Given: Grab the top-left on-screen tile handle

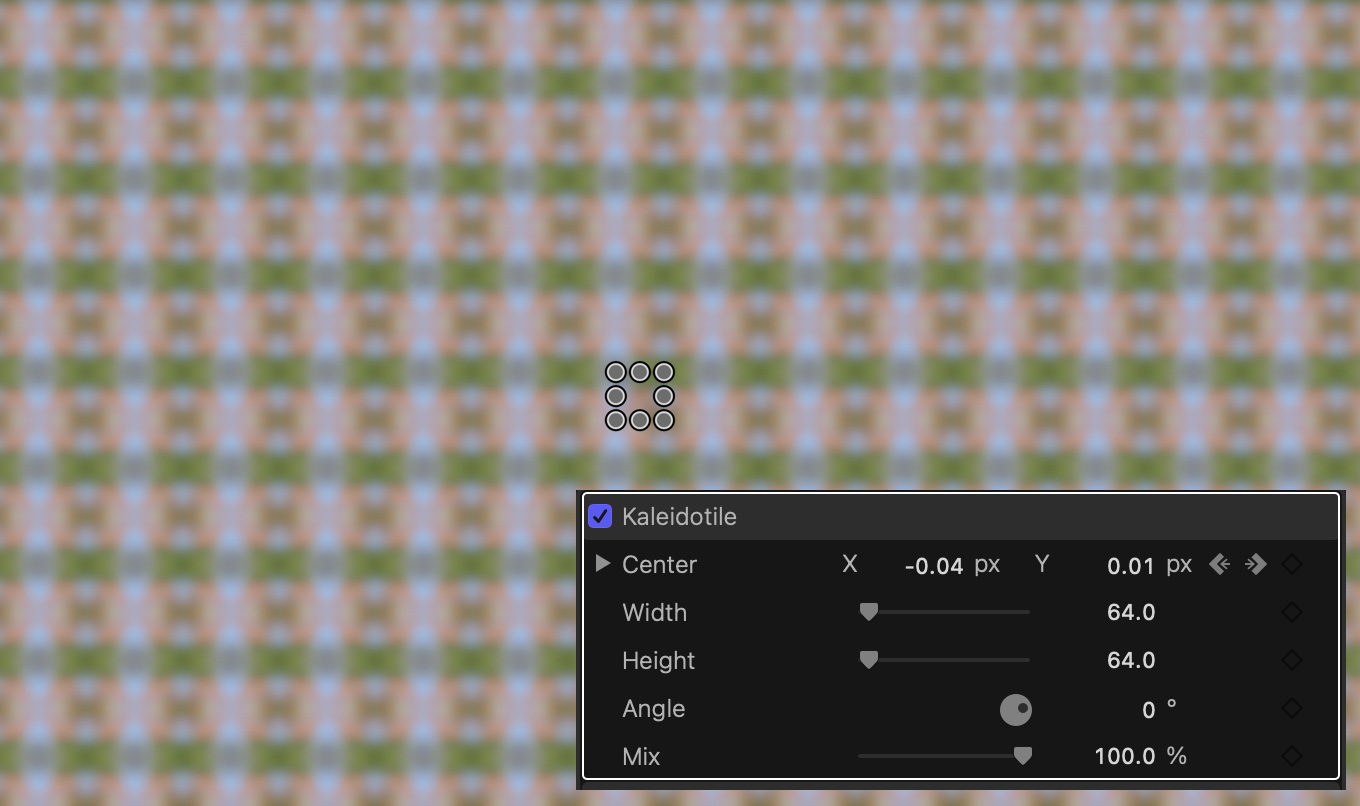Looking at the screenshot, I should [x=615, y=372].
